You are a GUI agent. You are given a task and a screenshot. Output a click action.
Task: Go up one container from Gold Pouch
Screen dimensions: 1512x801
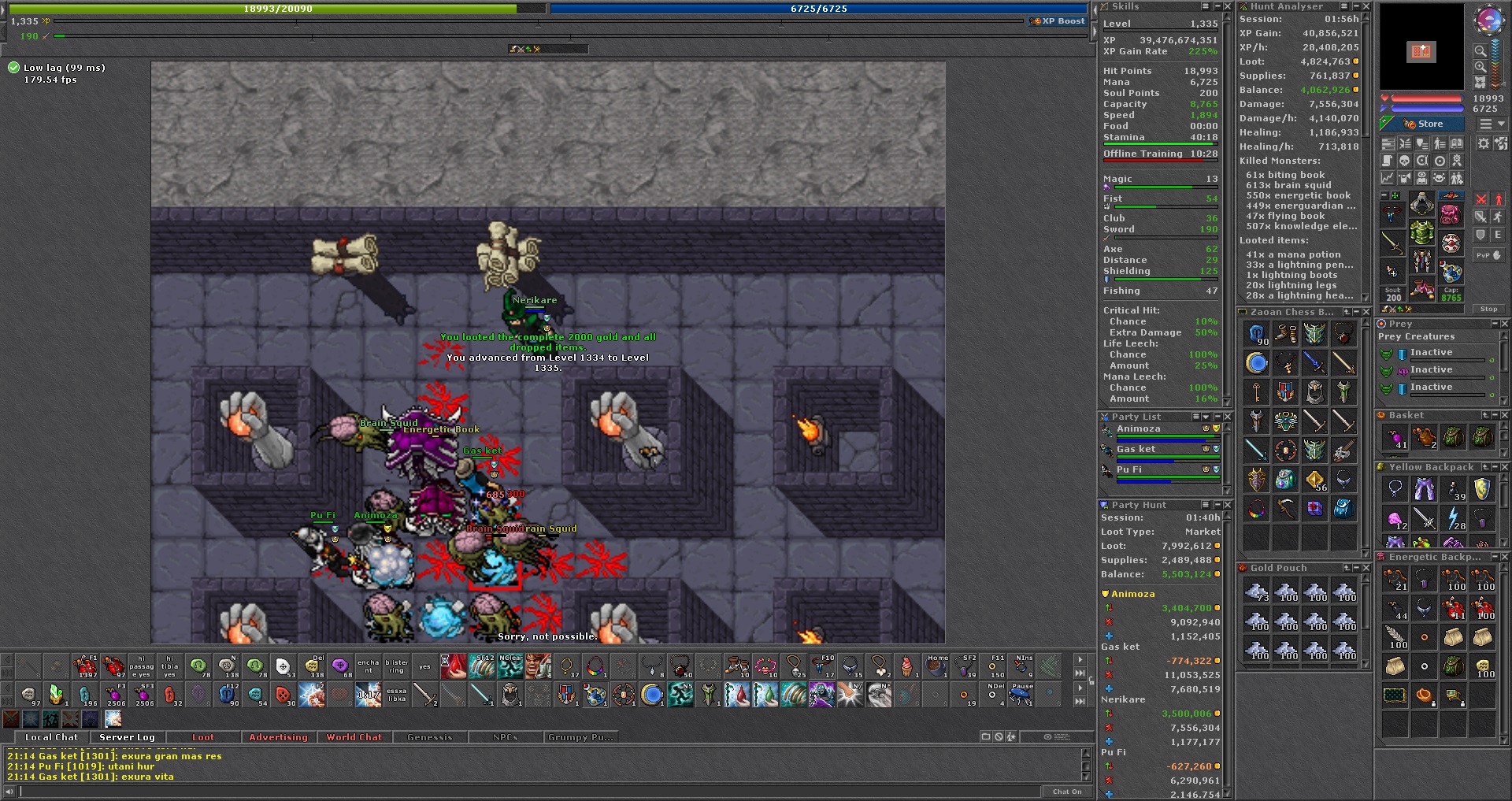[x=1347, y=568]
